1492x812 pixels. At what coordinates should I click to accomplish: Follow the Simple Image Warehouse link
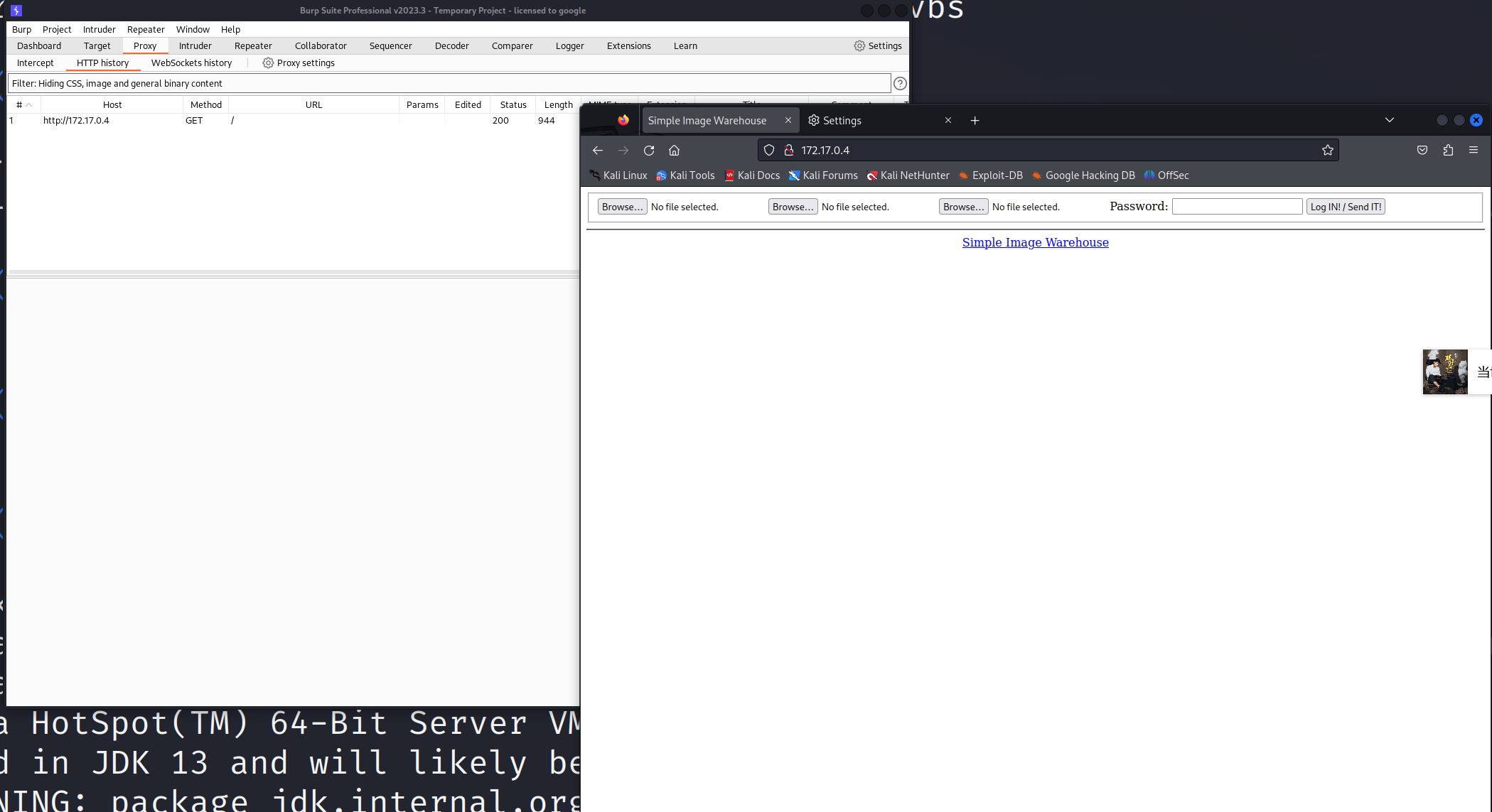pos(1035,242)
